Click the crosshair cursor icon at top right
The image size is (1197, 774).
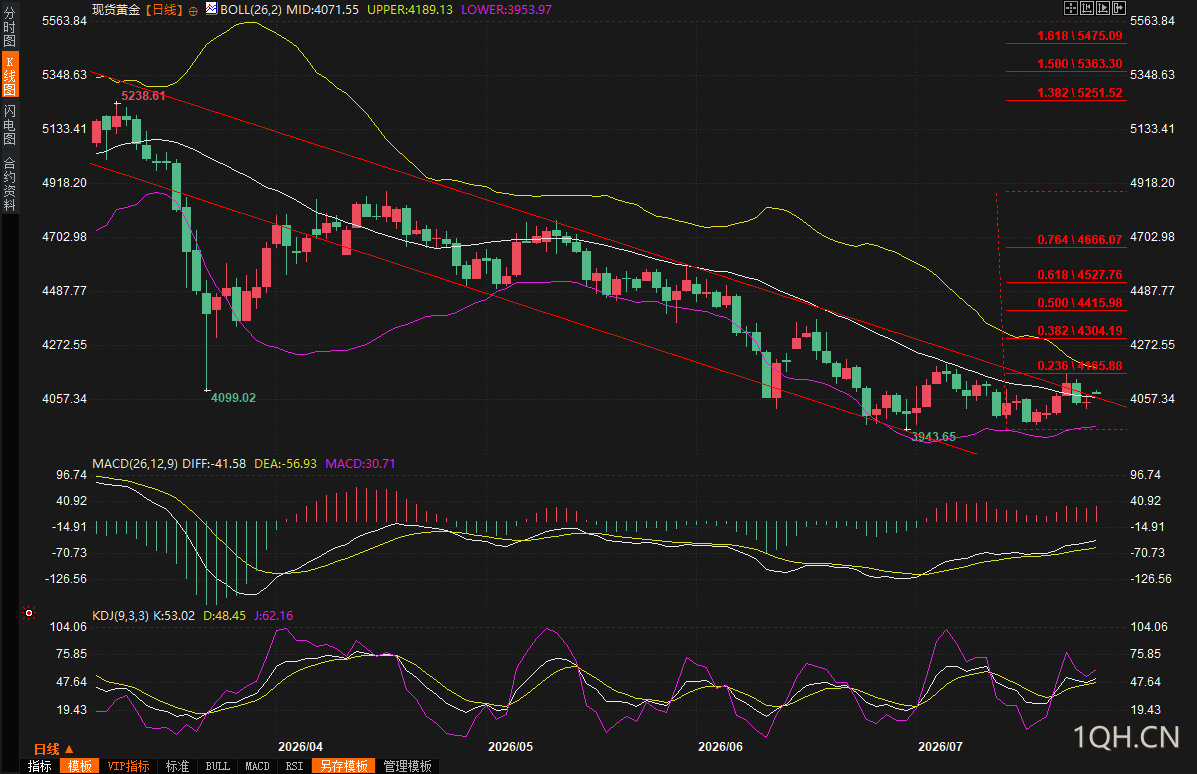point(1070,8)
